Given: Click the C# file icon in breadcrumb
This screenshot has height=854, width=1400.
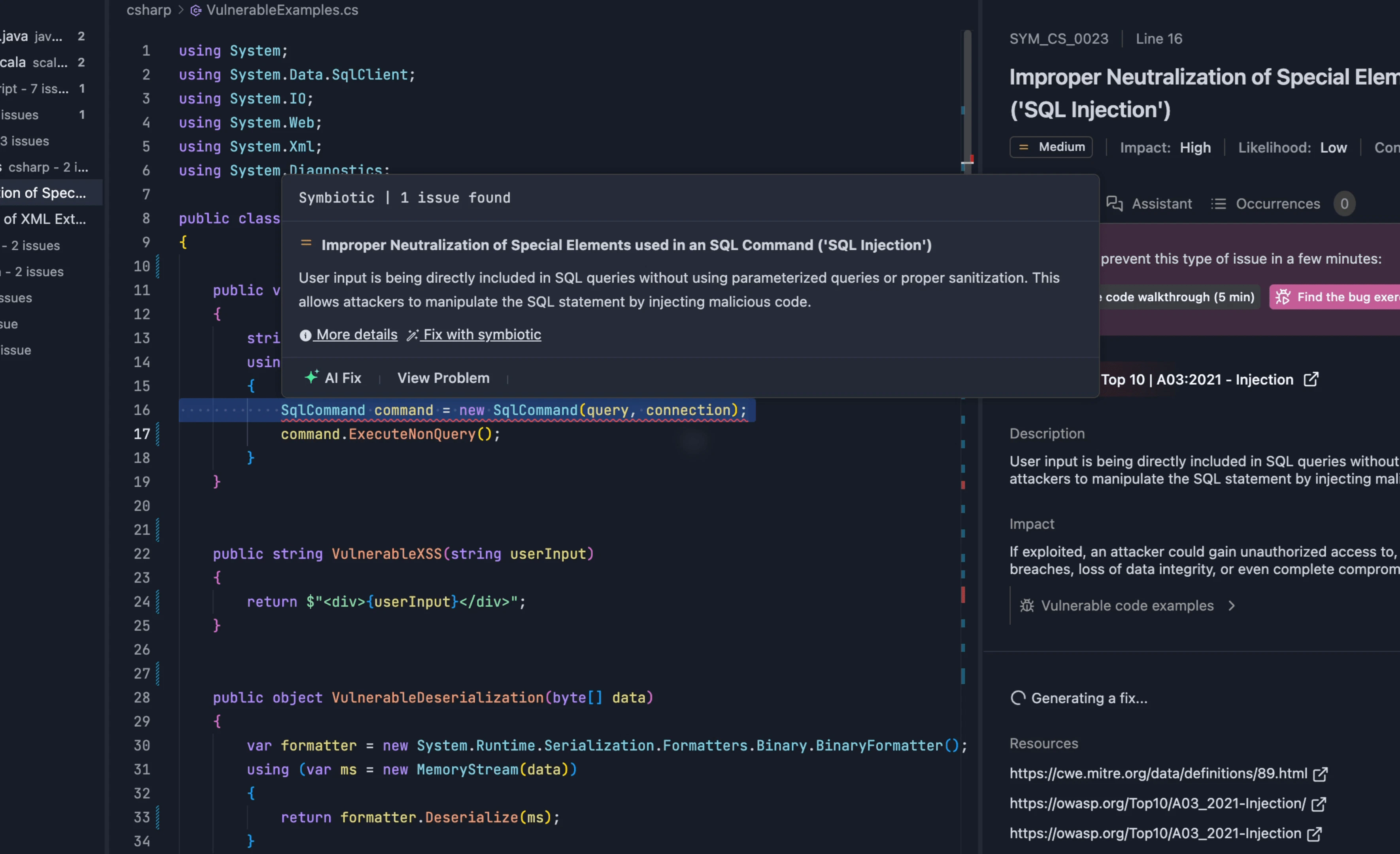Looking at the screenshot, I should click(195, 10).
